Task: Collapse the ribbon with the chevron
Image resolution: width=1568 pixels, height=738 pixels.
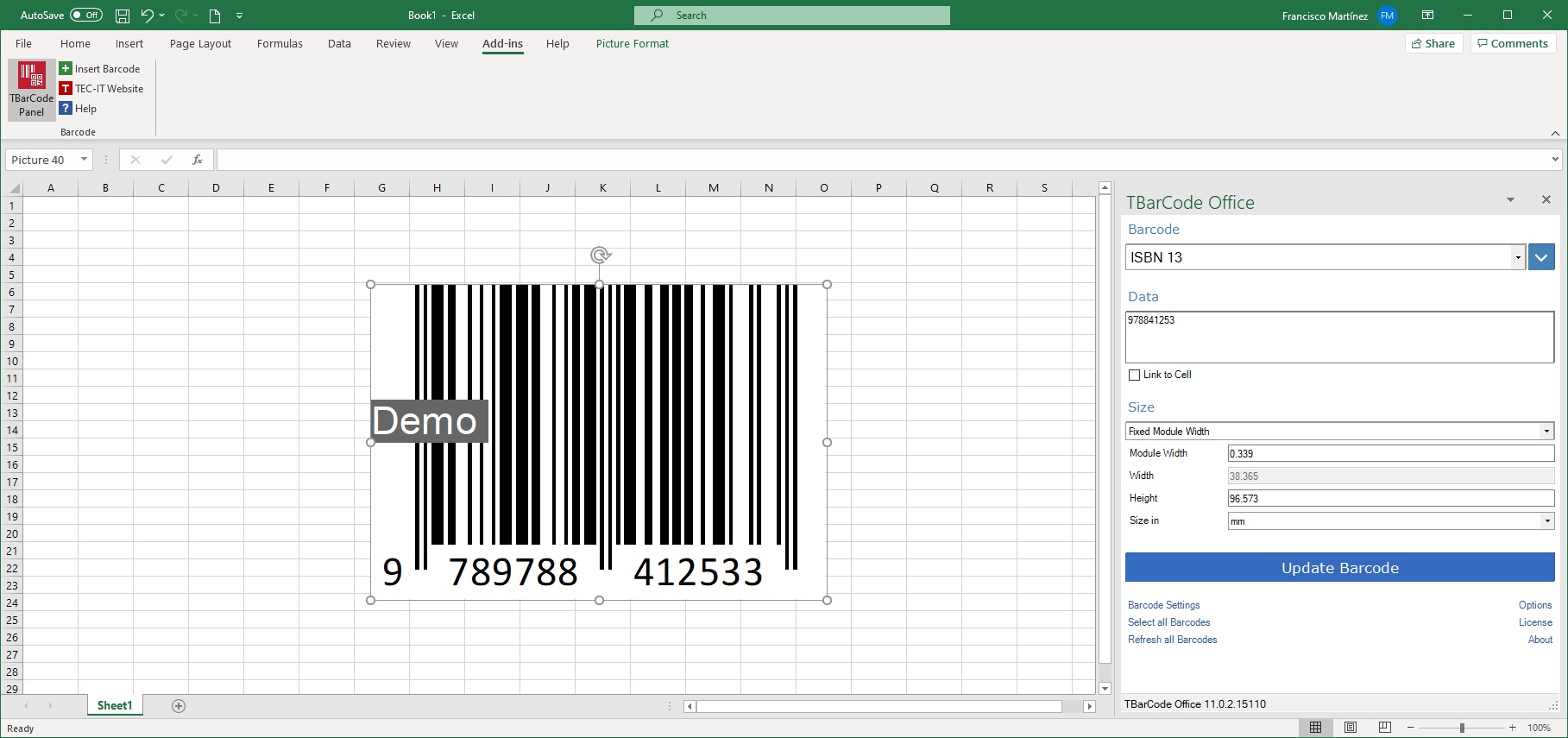Action: pos(1555,133)
